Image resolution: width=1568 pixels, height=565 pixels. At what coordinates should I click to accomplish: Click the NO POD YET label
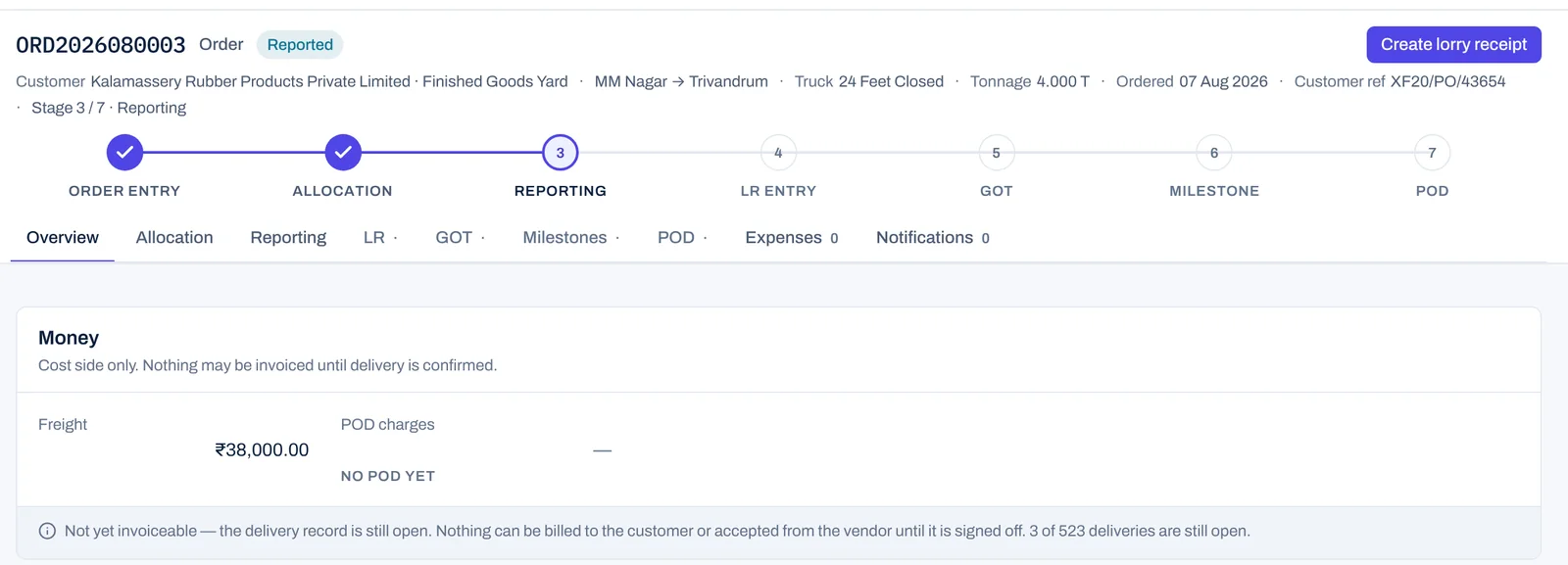tap(388, 476)
